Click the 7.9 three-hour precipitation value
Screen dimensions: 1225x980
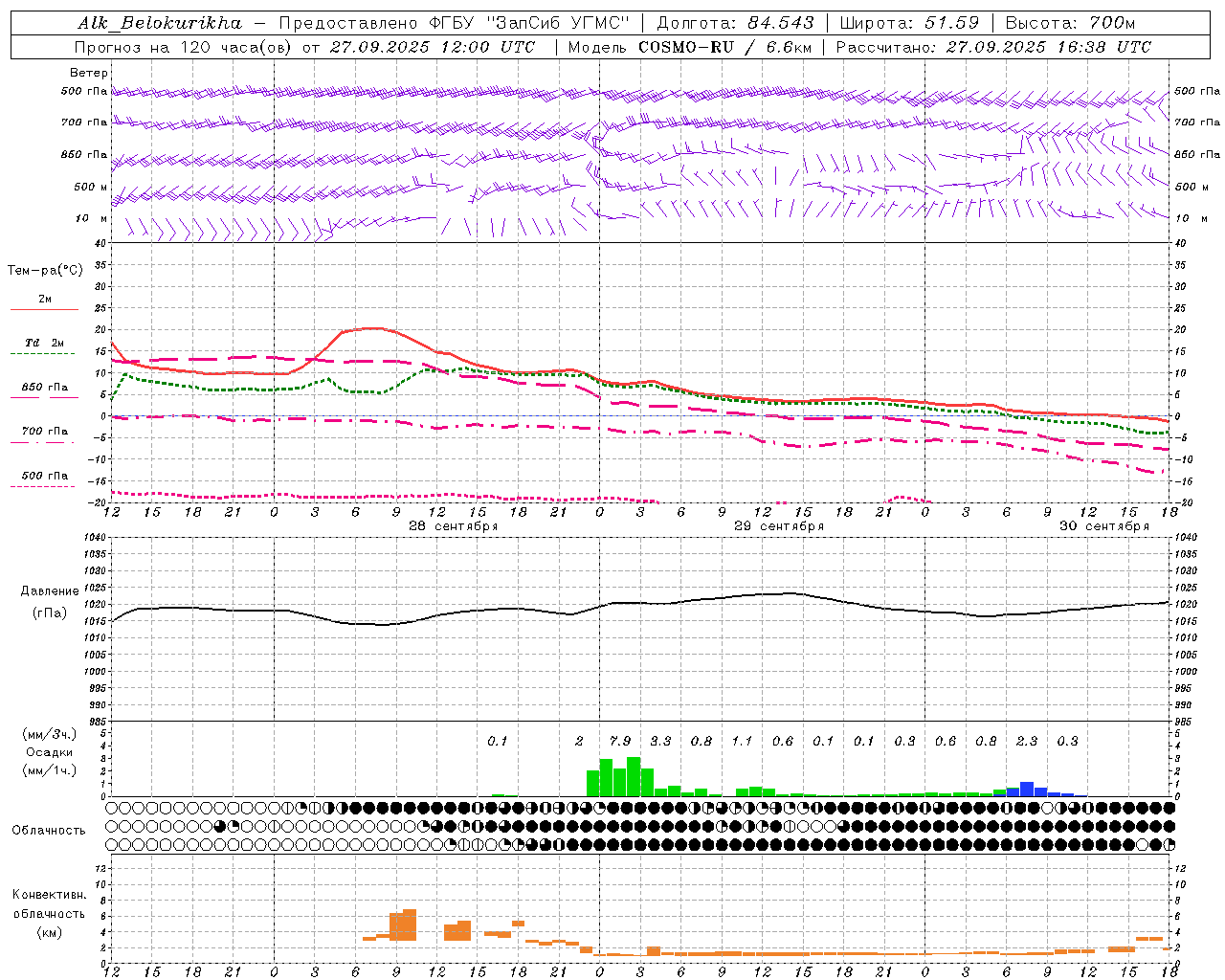(x=620, y=741)
